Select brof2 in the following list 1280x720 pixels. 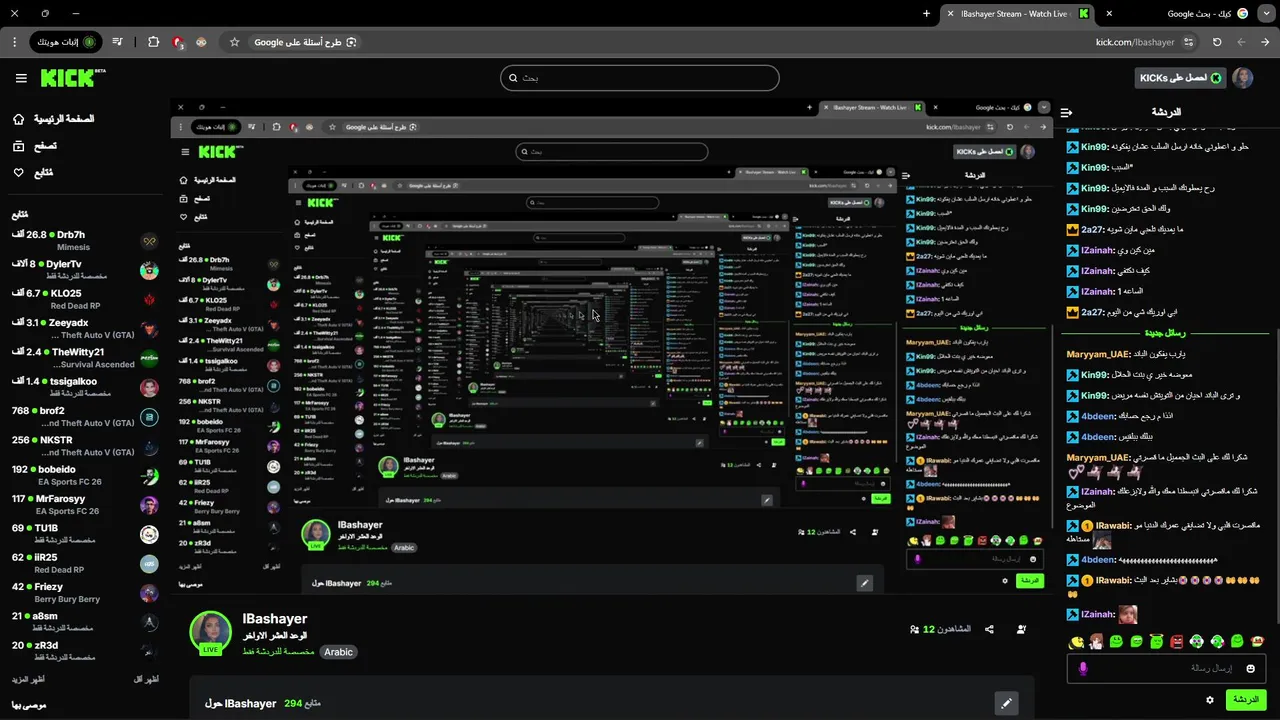pos(85,416)
